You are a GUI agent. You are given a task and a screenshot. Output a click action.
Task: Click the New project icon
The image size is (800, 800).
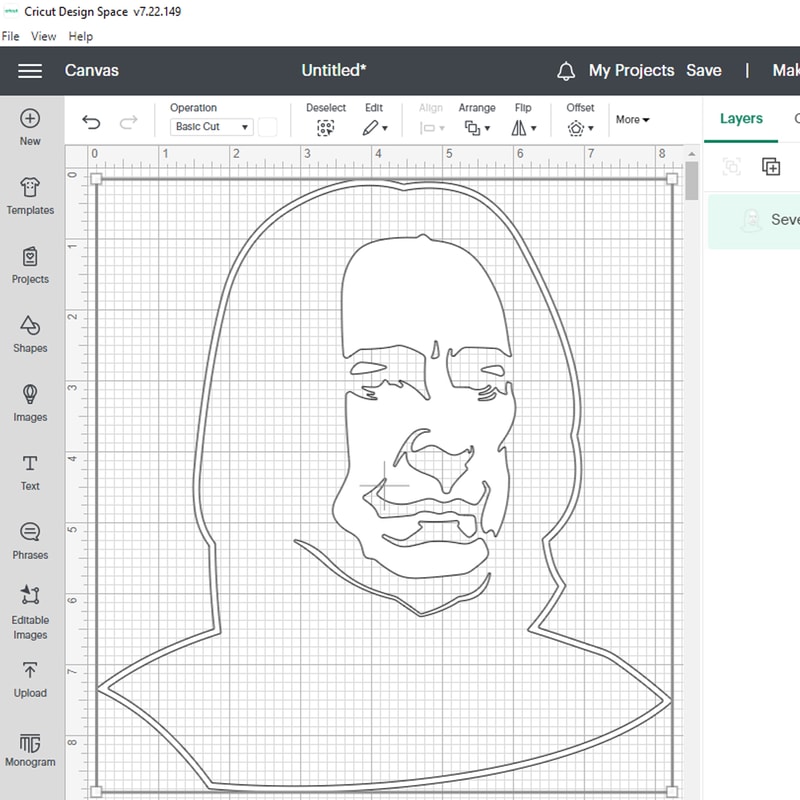click(30, 127)
